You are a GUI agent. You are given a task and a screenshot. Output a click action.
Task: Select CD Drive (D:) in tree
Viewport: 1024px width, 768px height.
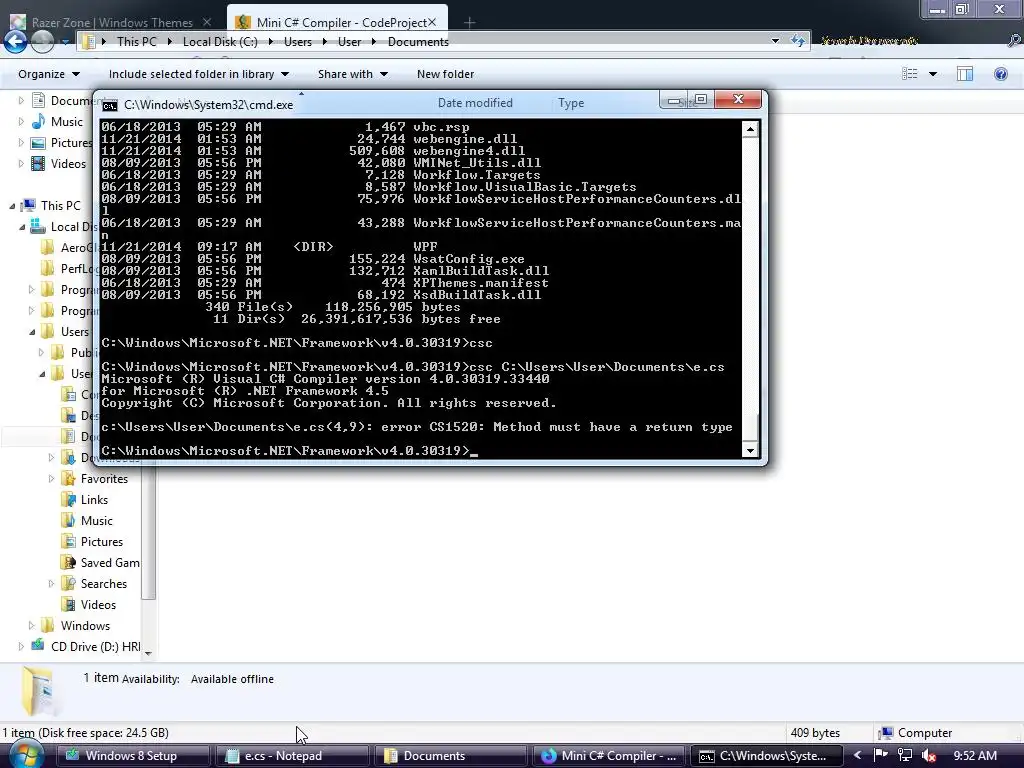click(95, 647)
